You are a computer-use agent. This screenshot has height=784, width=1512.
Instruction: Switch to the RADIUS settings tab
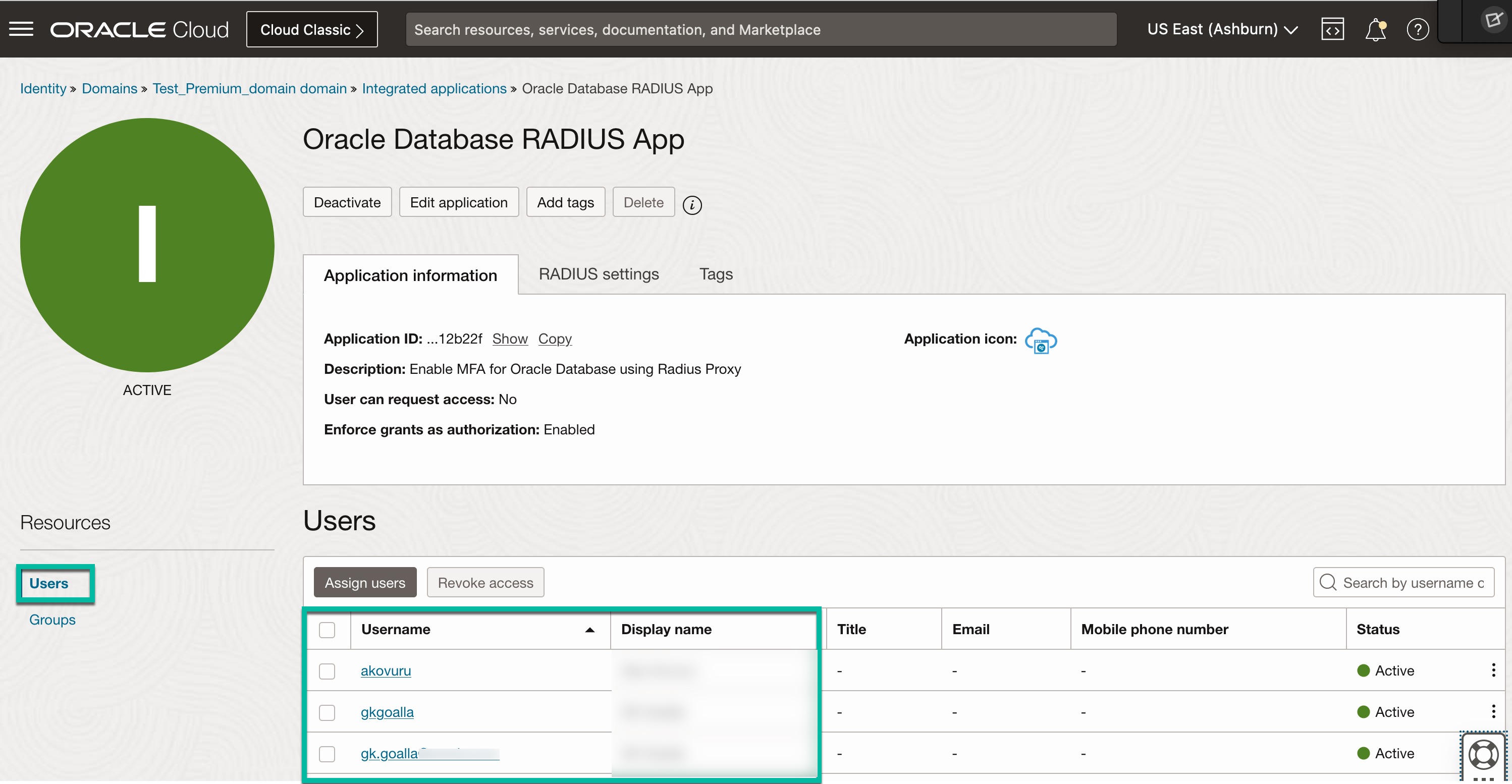pyautogui.click(x=598, y=274)
